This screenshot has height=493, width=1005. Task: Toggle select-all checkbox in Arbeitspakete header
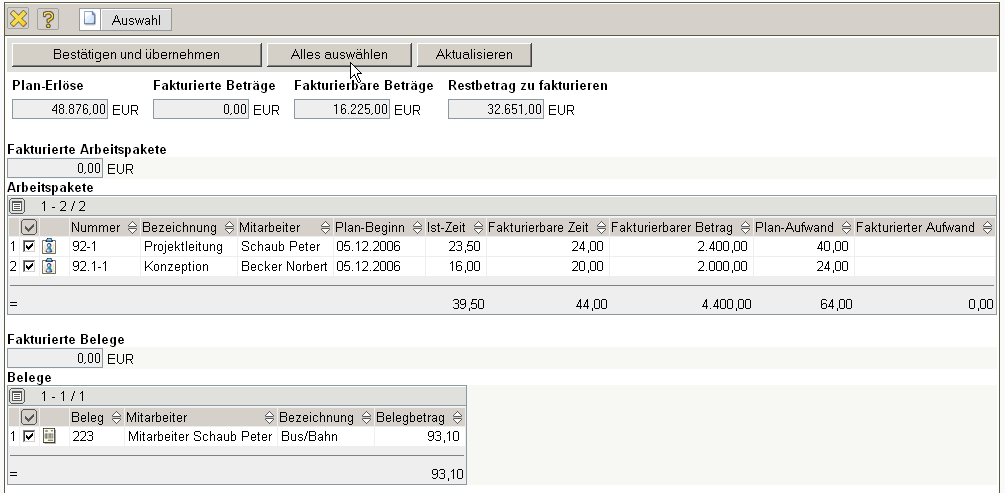click(29, 227)
